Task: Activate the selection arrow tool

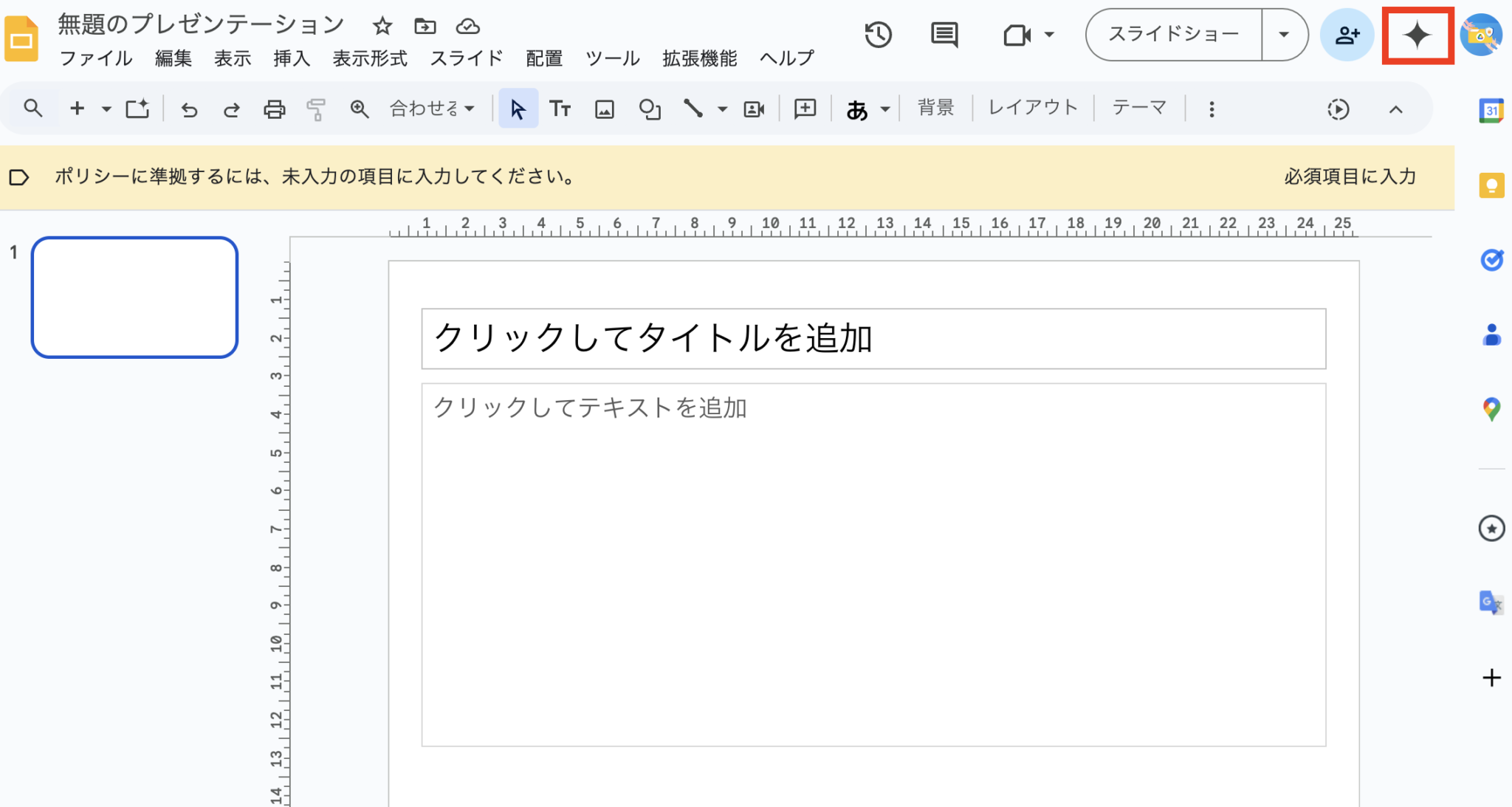Action: (x=518, y=109)
